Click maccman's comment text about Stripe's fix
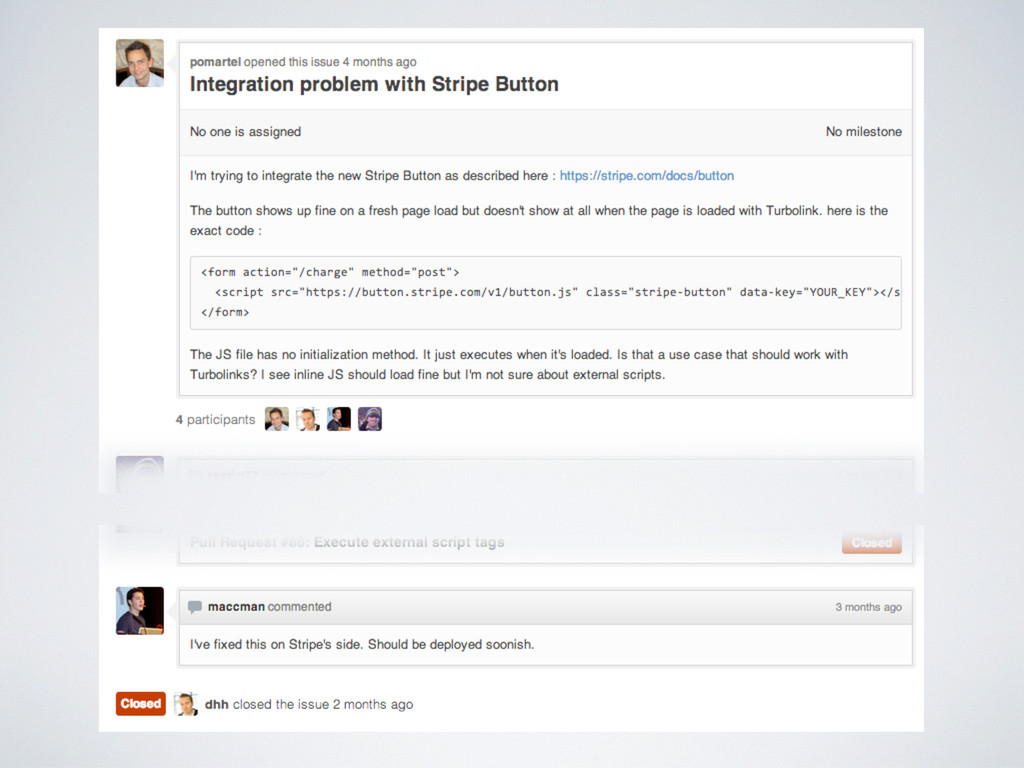1024x768 pixels. [x=362, y=645]
